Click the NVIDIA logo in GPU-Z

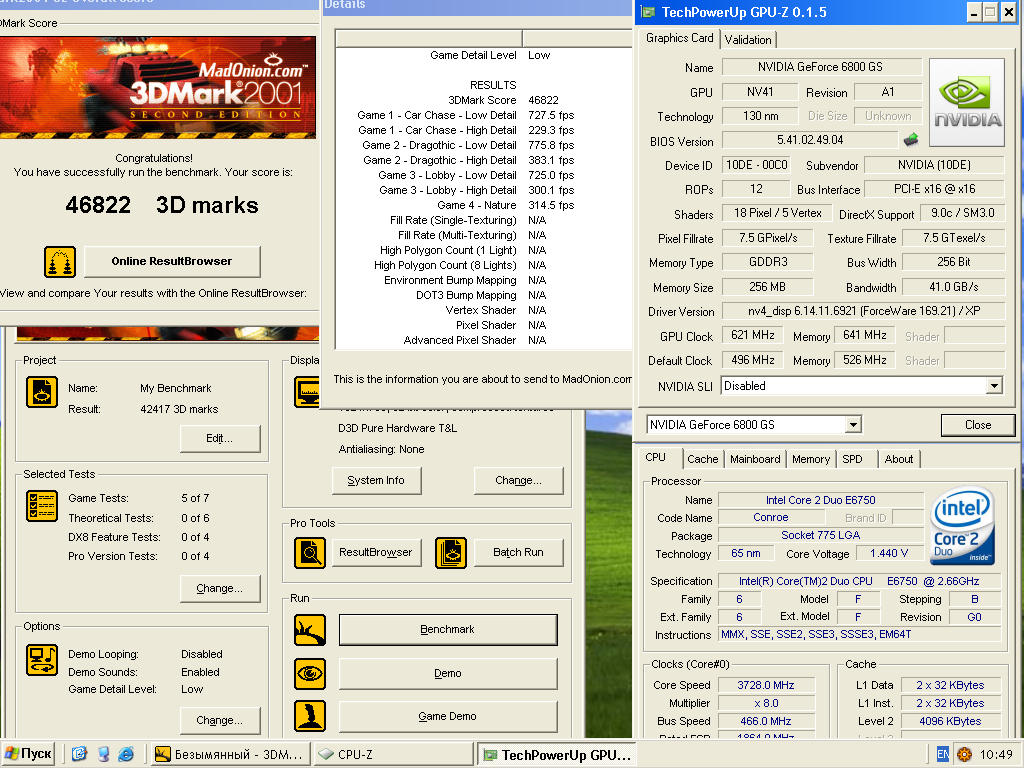click(x=967, y=103)
